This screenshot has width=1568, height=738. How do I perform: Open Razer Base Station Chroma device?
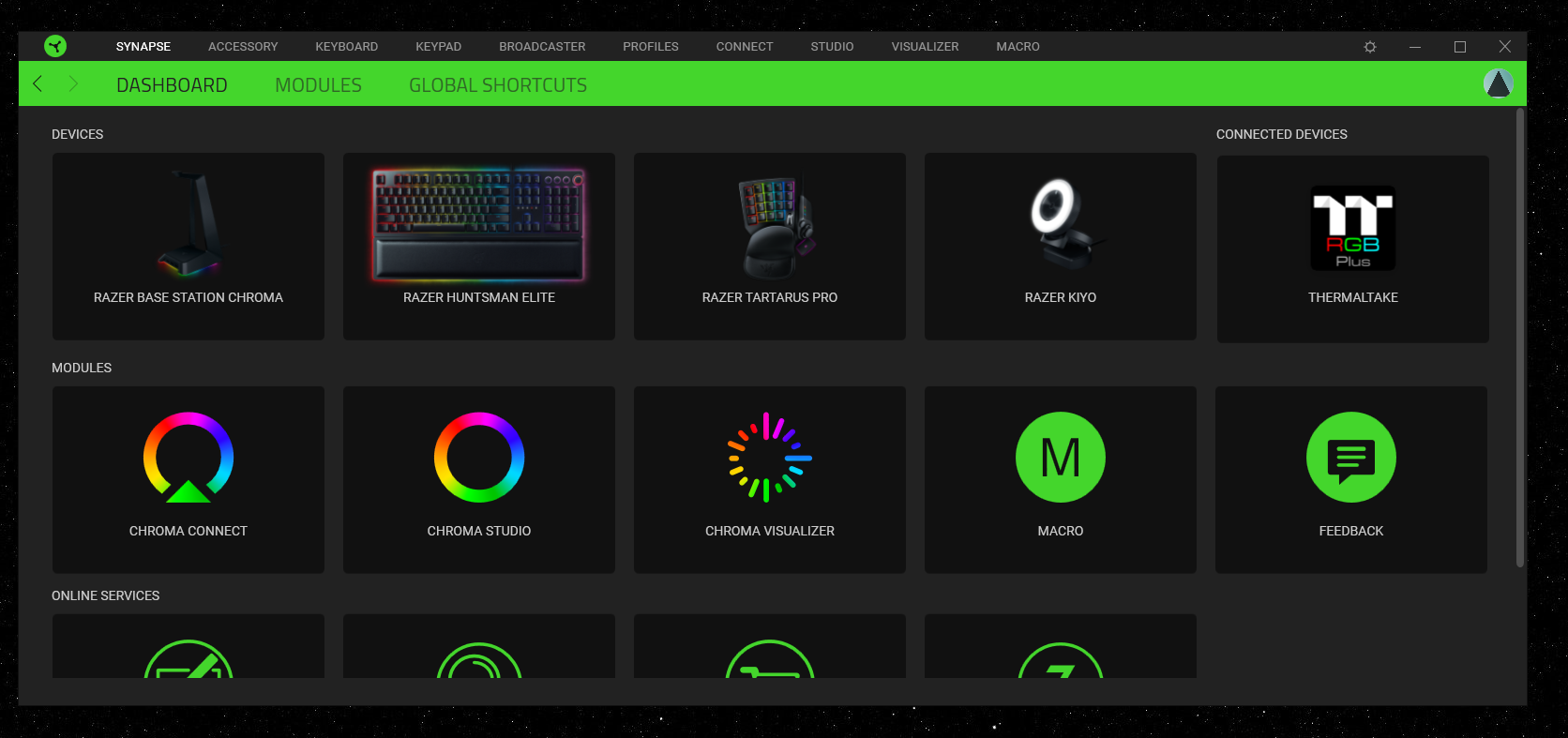point(188,247)
